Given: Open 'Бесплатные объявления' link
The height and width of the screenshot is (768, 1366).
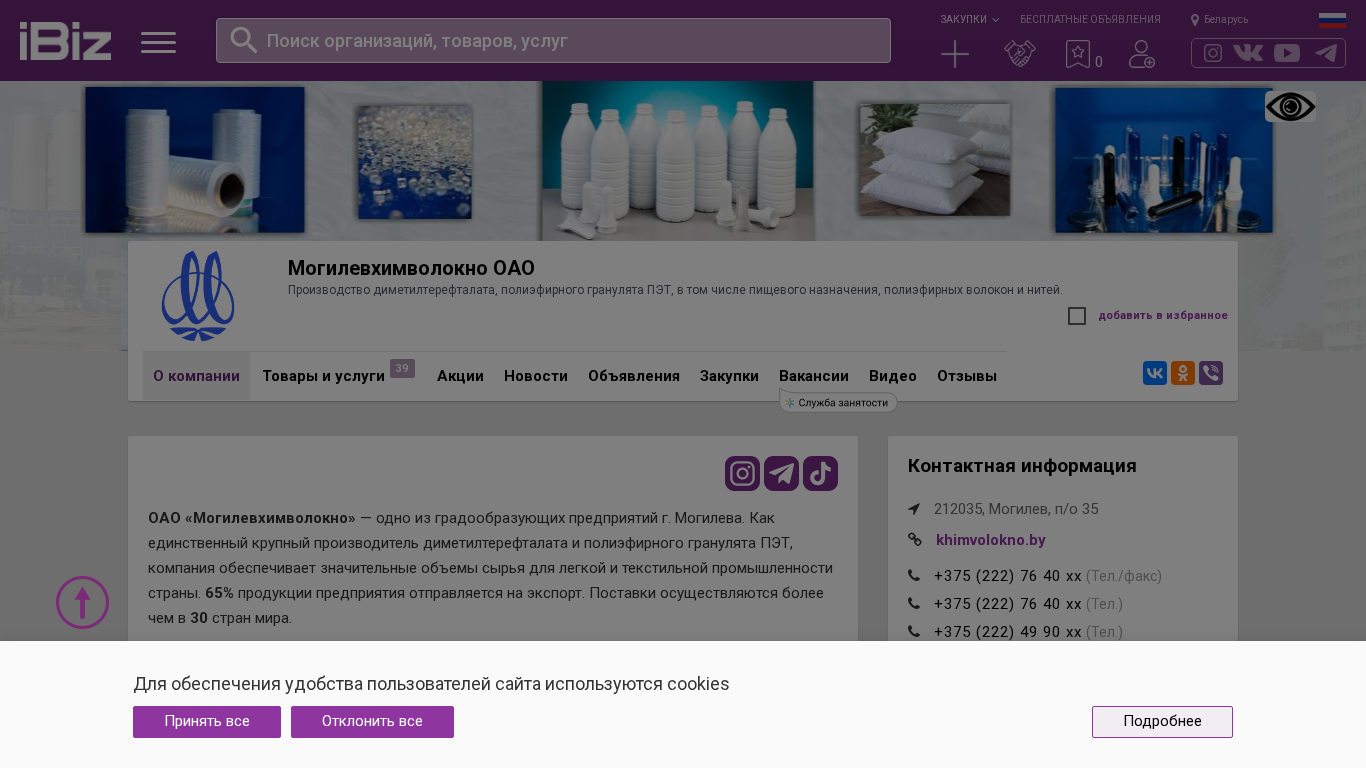Looking at the screenshot, I should click(x=1090, y=19).
